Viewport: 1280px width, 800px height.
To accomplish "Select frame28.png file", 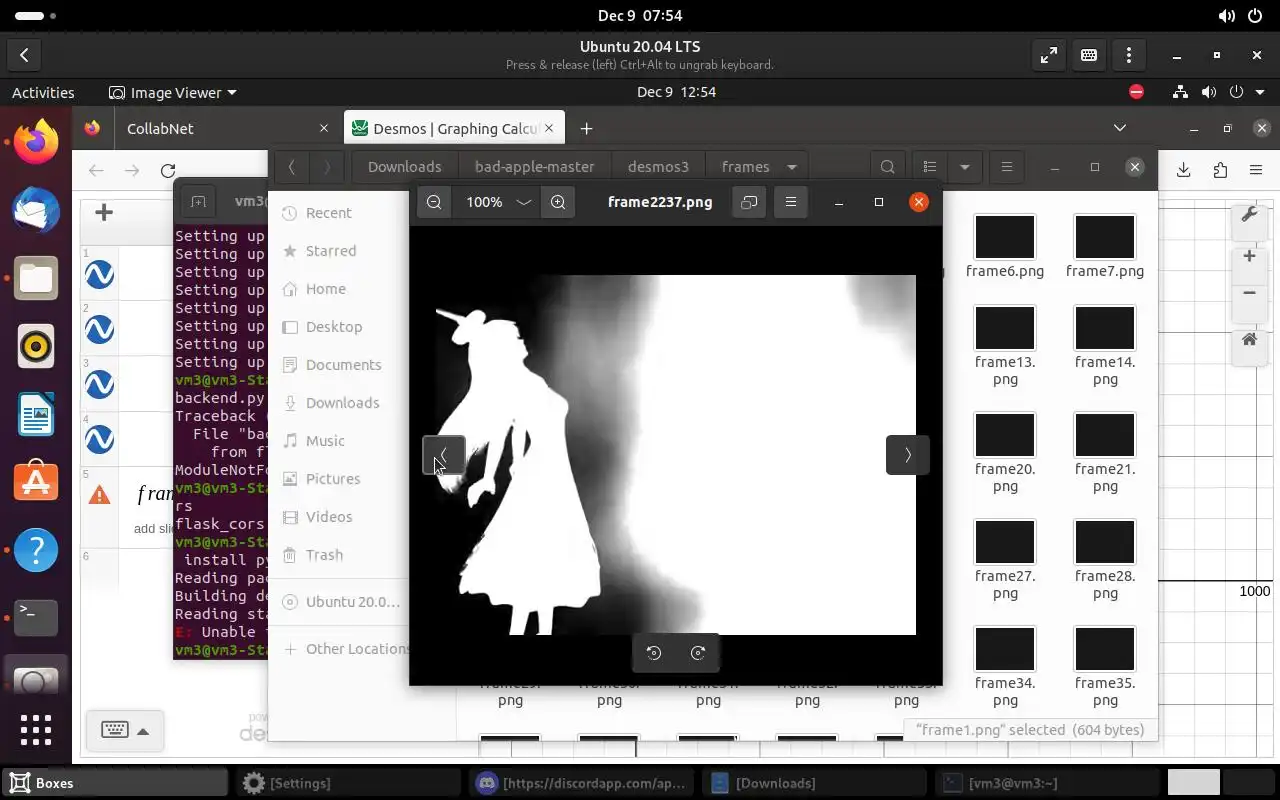I will [x=1104, y=559].
